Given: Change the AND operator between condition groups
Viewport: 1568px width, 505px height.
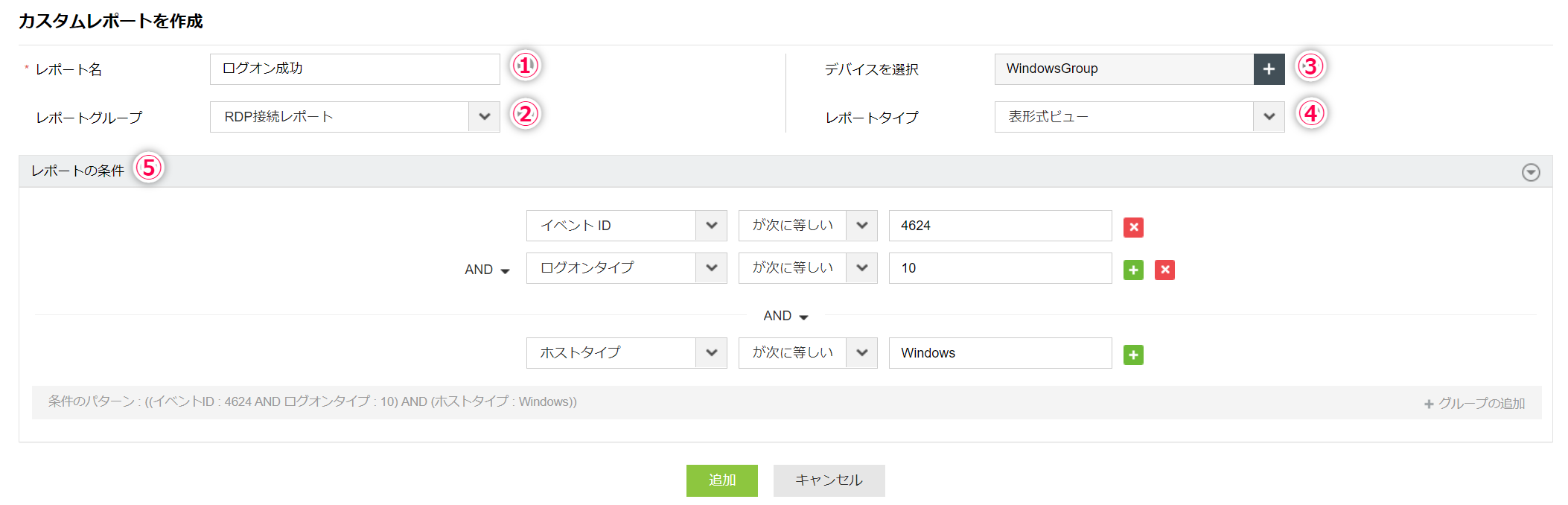Looking at the screenshot, I should pyautogui.click(x=785, y=316).
